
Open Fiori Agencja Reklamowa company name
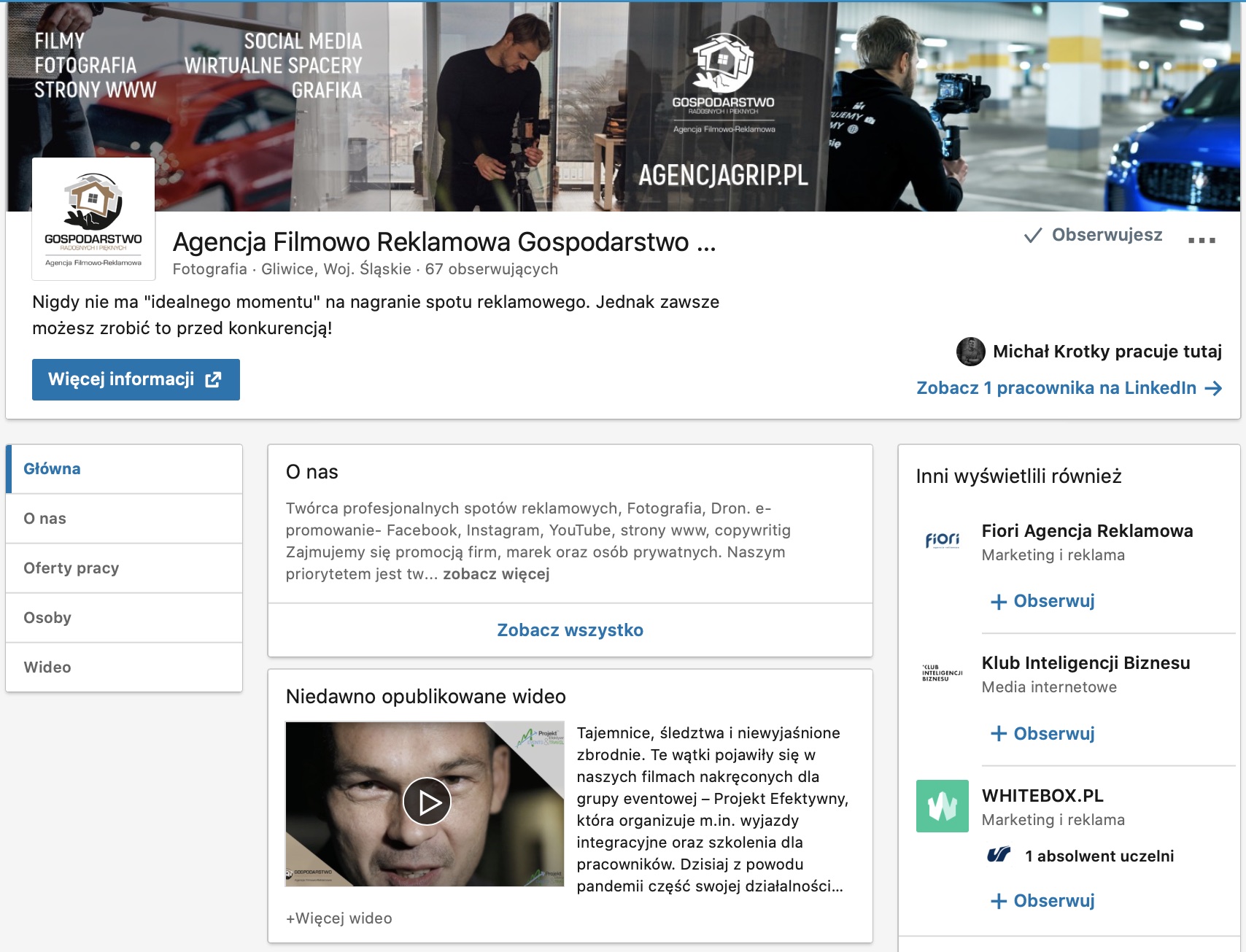[1088, 531]
